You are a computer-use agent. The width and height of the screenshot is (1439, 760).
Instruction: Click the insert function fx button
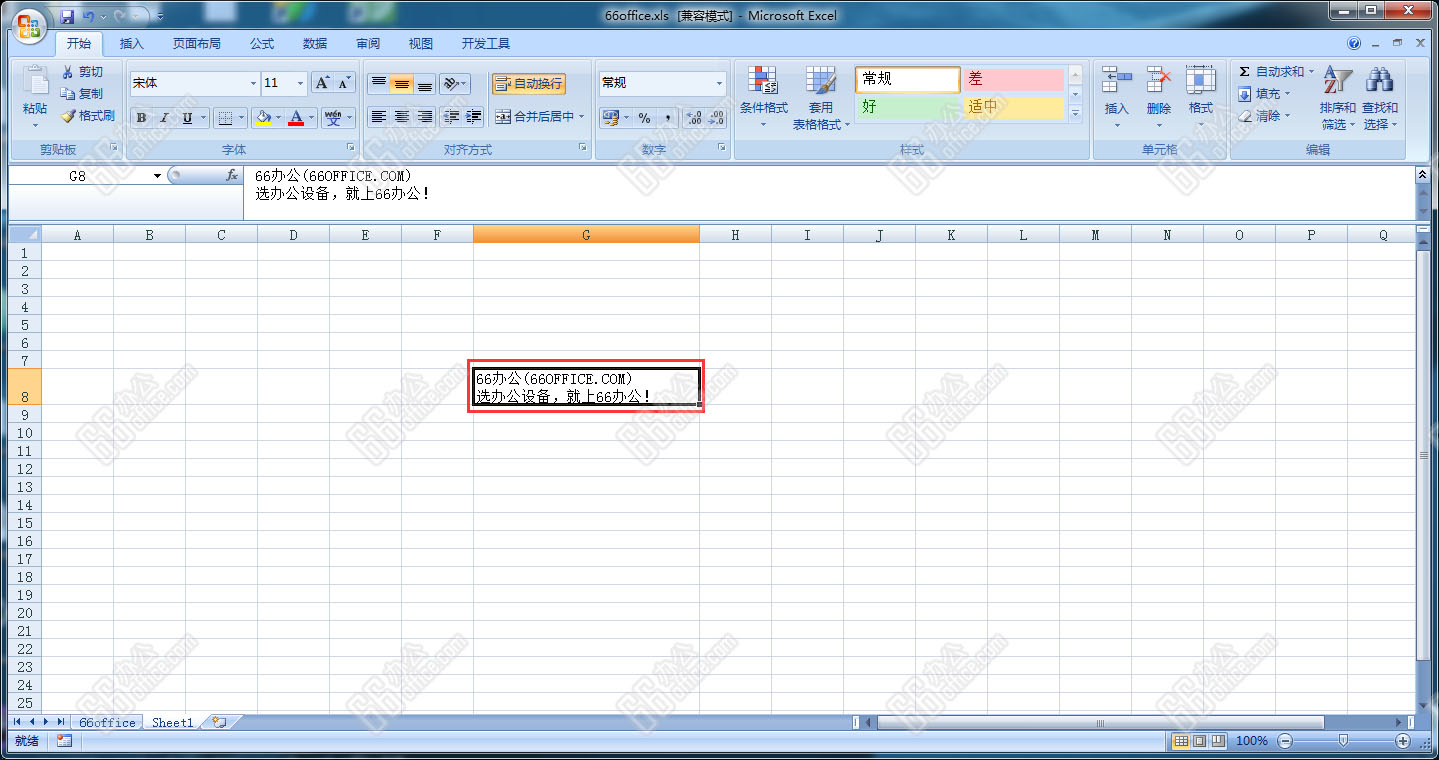[x=232, y=175]
